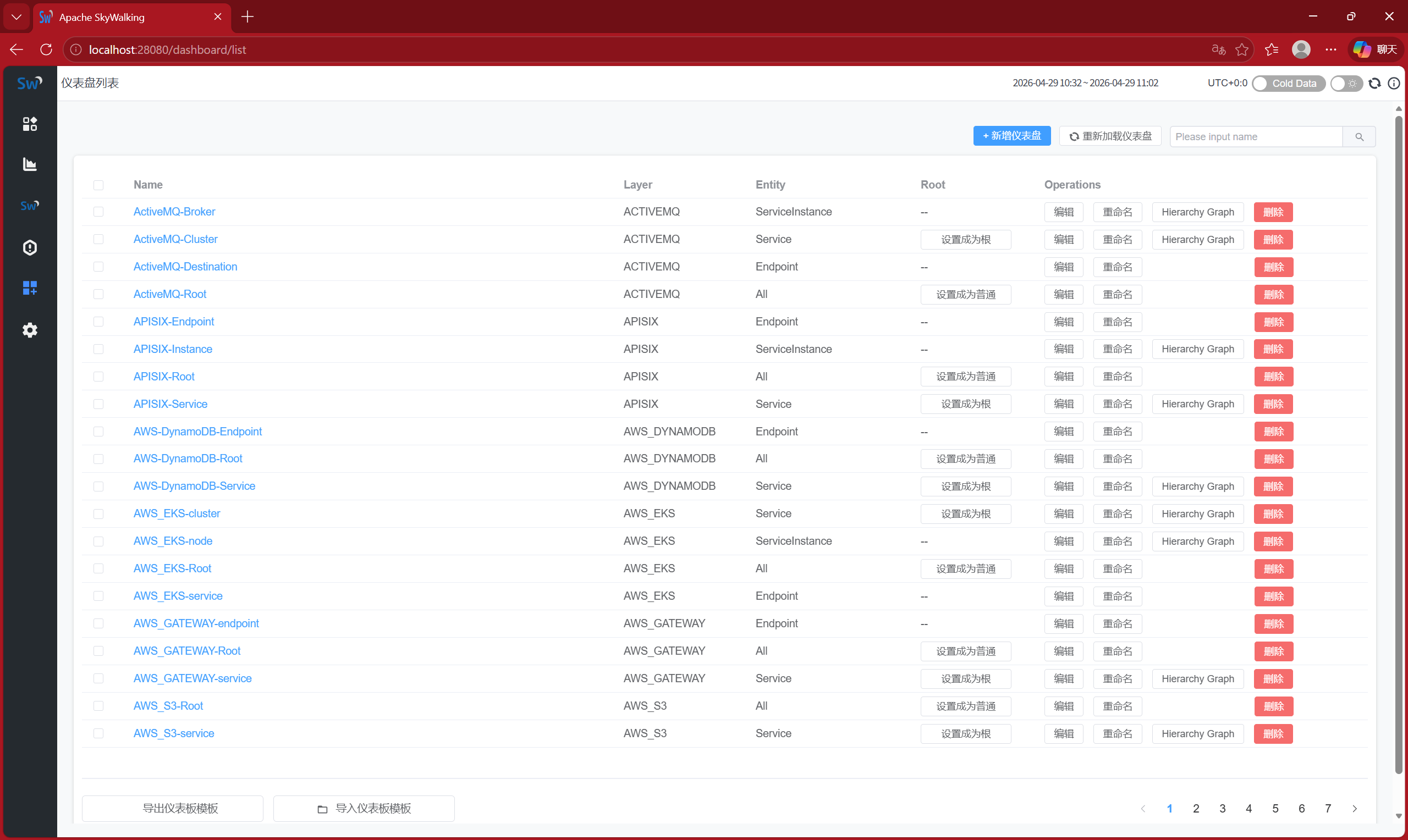The width and height of the screenshot is (1408, 840).
Task: Click the vertical scrollbar thumb
Action: pos(1399,444)
